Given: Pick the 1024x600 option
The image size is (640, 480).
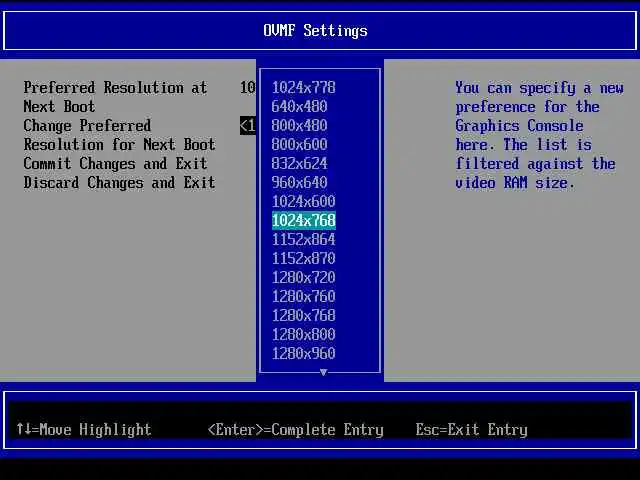Looking at the screenshot, I should (303, 202).
